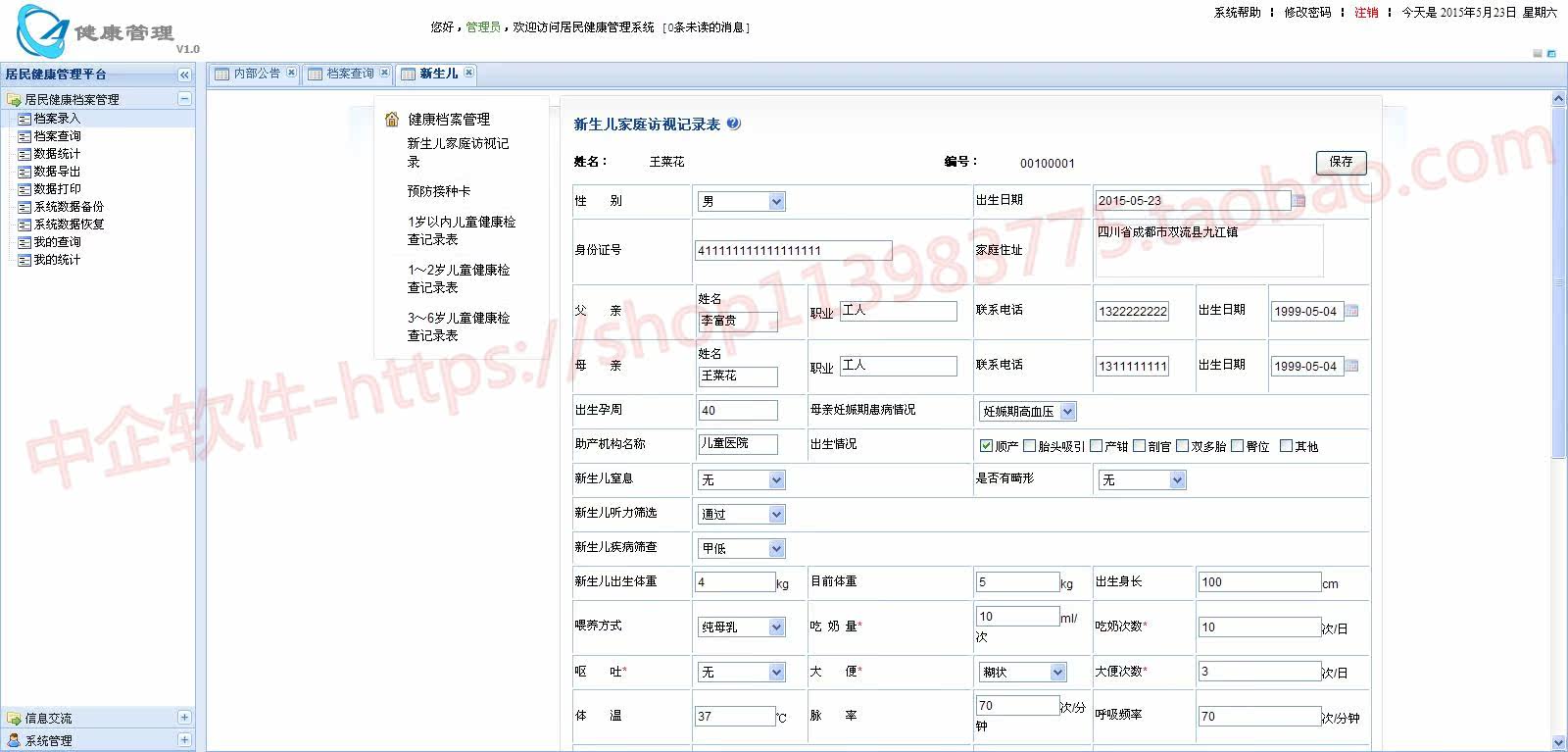Viewport: 1568px width, 752px height.
Task: Collapse the 居民健康档案管理 section
Action: (x=184, y=99)
